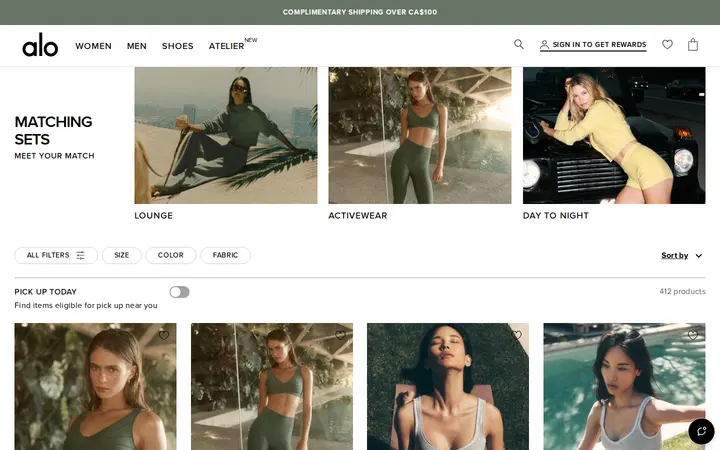Click the Meet Your Match subtitle
Image resolution: width=720 pixels, height=450 pixels.
pos(54,156)
